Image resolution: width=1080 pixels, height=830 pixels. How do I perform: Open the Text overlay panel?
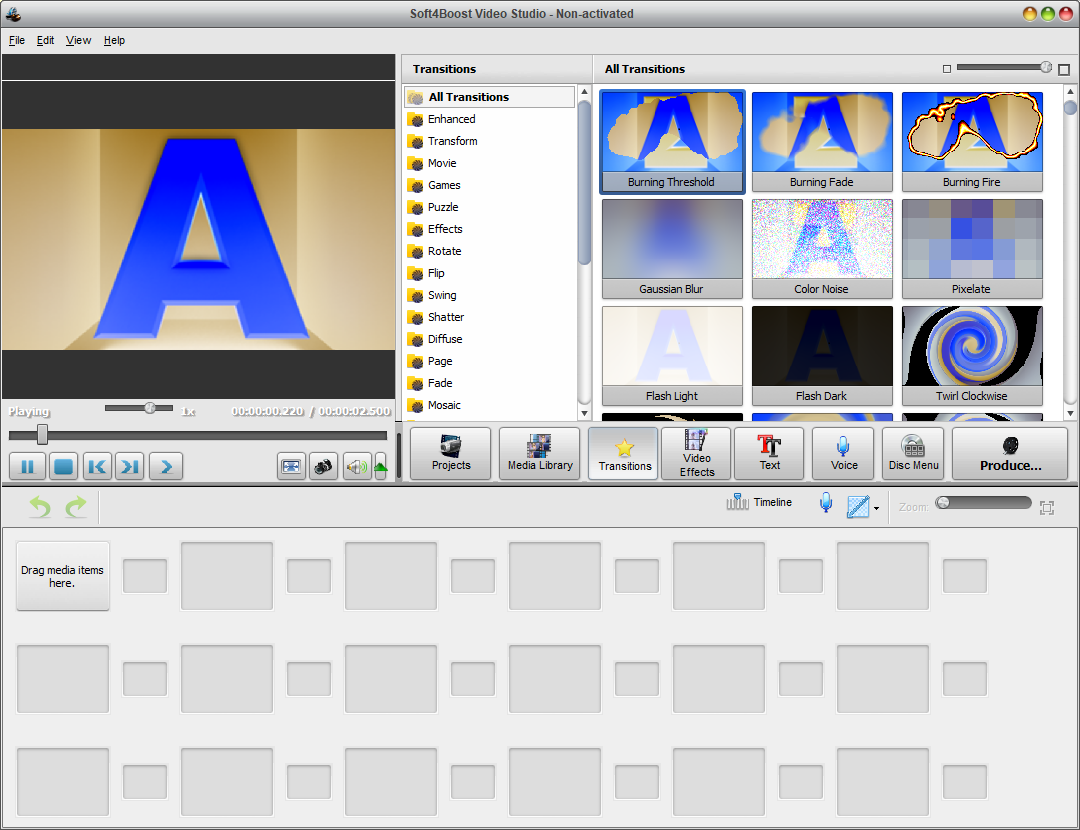click(769, 453)
